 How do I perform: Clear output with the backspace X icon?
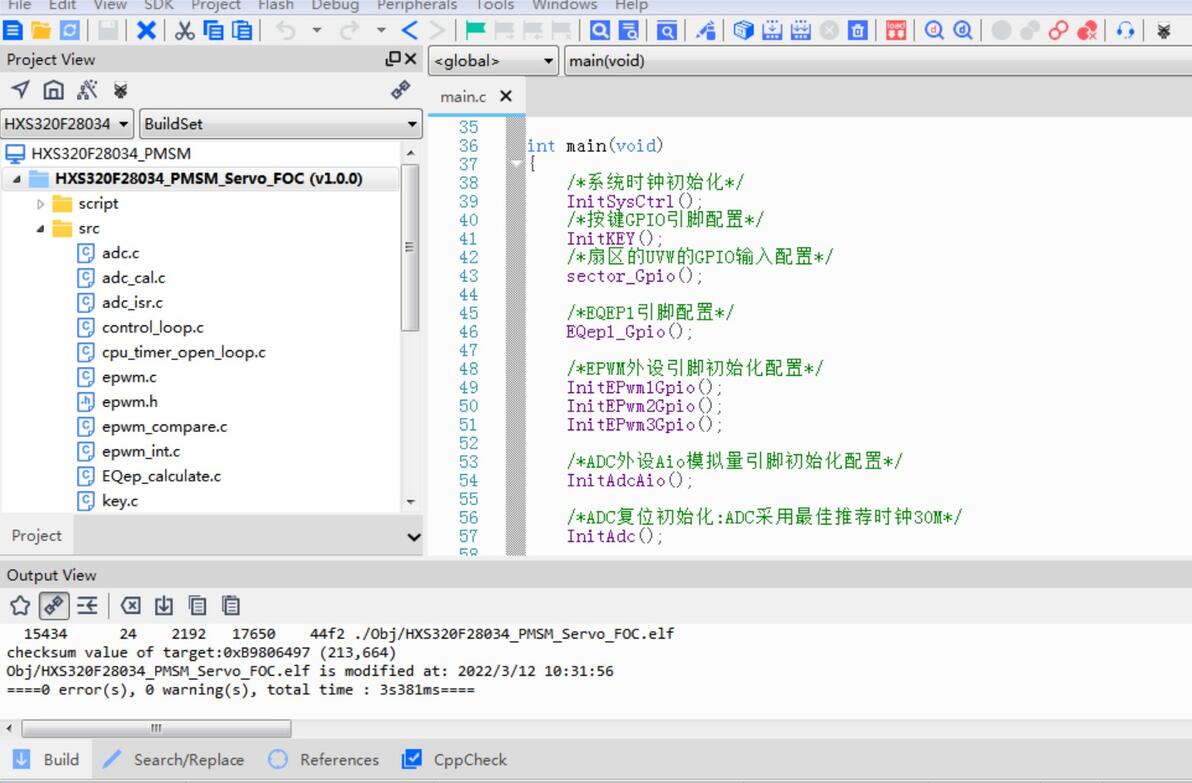coord(131,606)
